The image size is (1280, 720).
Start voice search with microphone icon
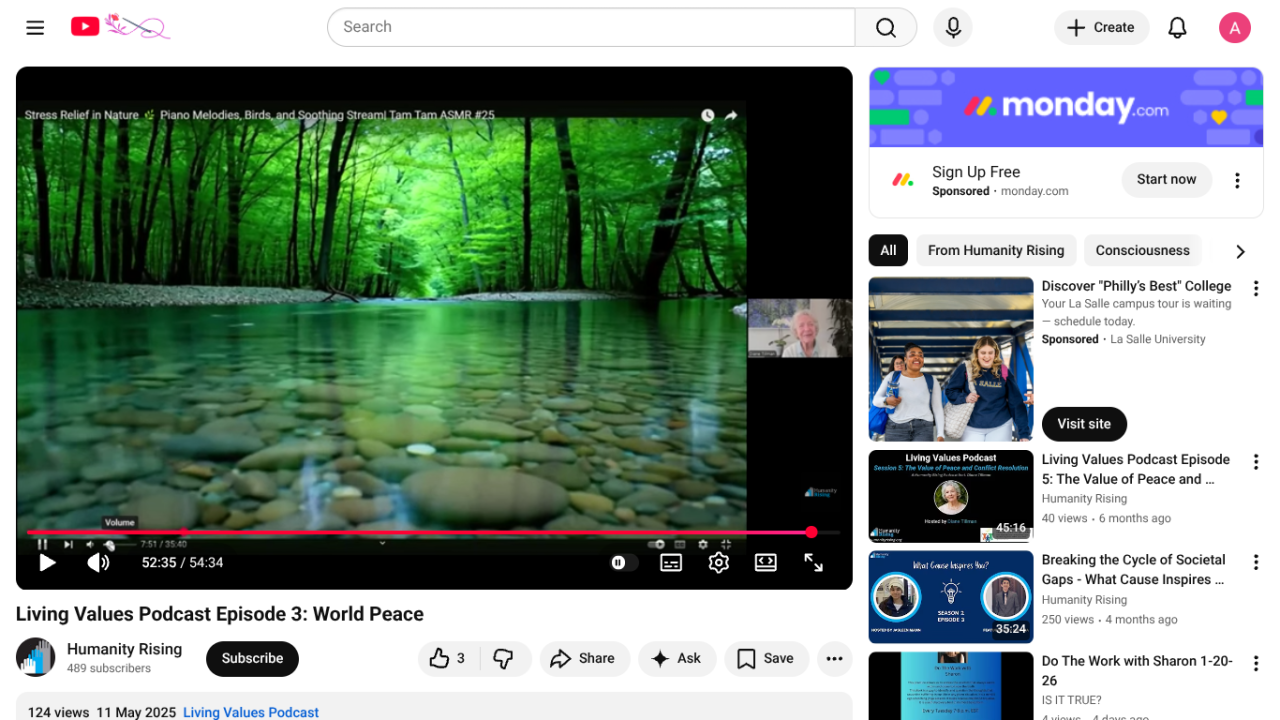953,28
